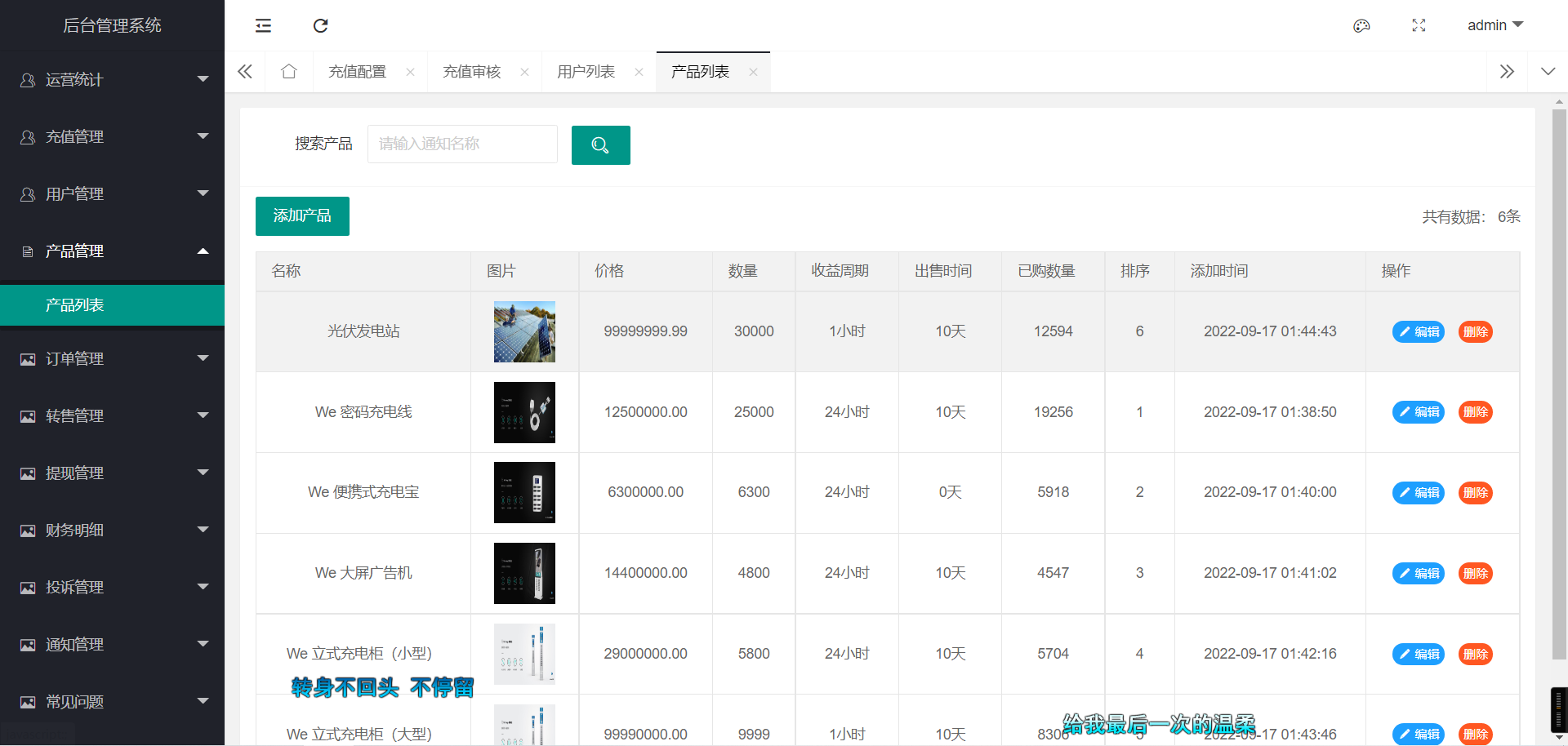The width and height of the screenshot is (1568, 746).
Task: Open the We 大屏广告机 thumbnail
Action: tap(524, 573)
